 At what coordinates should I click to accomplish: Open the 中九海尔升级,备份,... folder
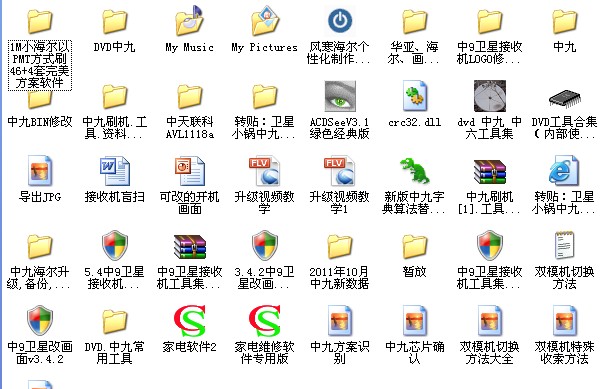[x=39, y=247]
